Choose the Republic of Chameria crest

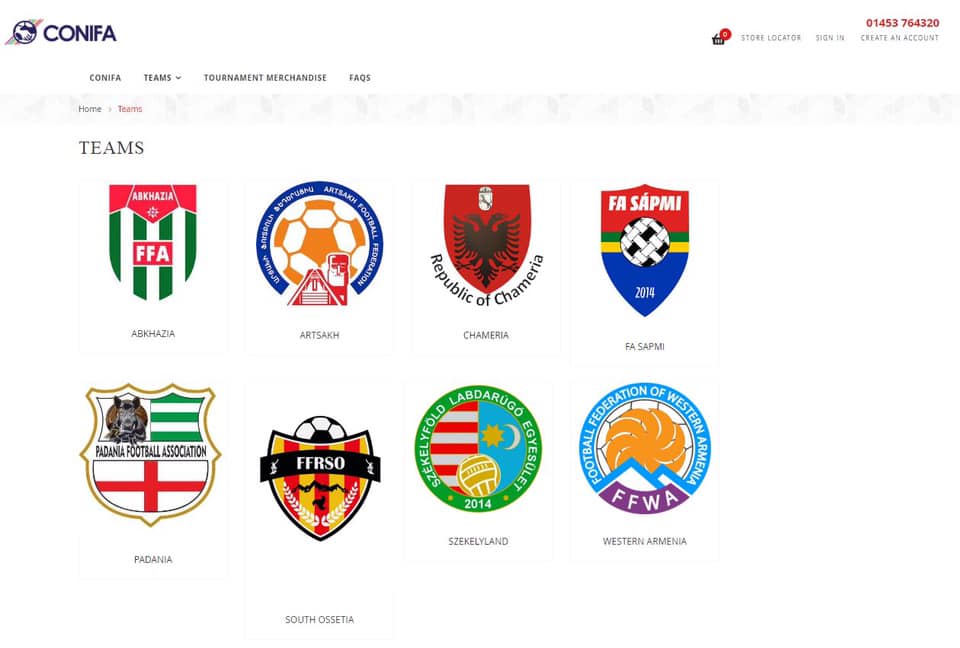click(486, 245)
